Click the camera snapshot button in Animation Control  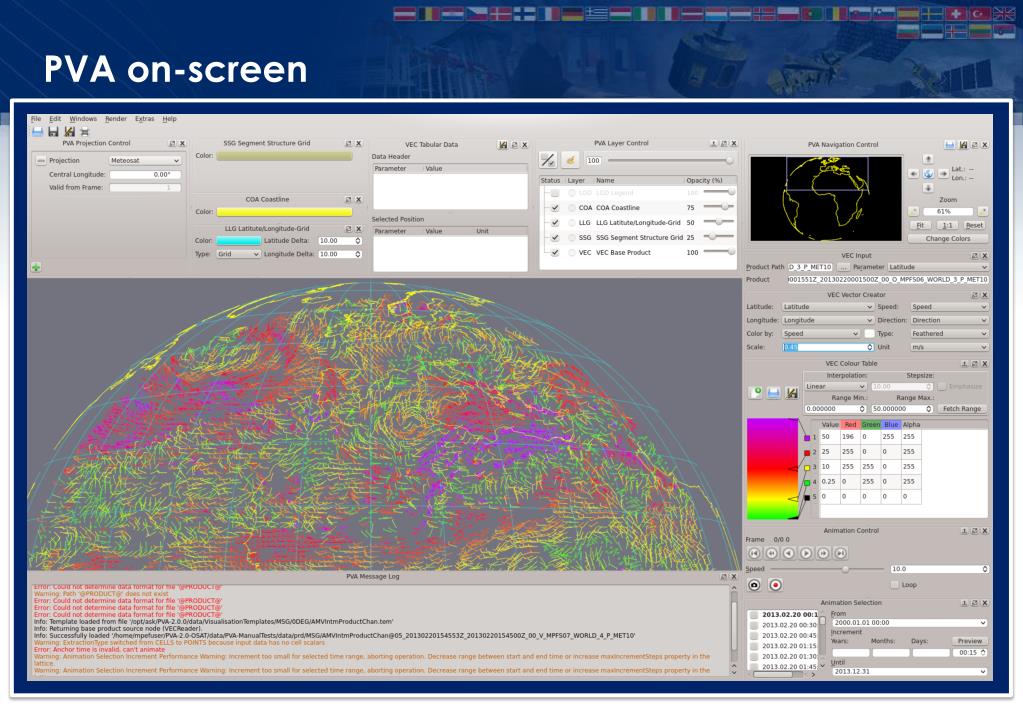(x=754, y=585)
